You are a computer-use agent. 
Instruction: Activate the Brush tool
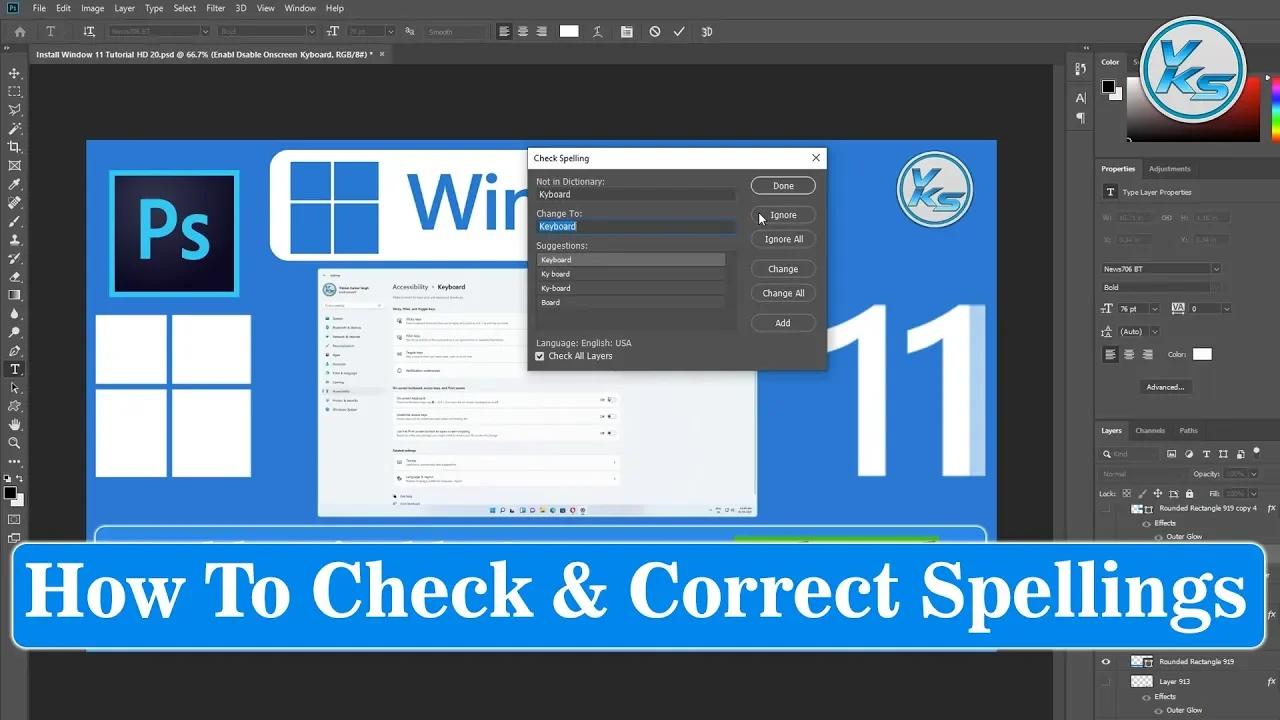(x=15, y=221)
